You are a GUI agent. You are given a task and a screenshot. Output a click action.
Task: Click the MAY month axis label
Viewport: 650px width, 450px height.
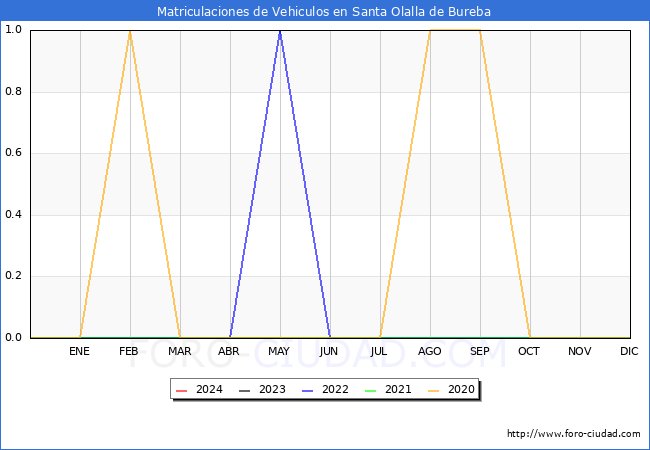279,351
